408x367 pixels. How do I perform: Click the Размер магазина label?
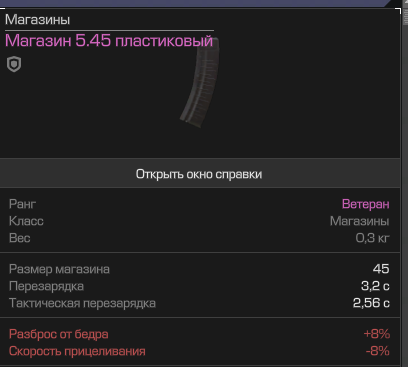pos(59,269)
